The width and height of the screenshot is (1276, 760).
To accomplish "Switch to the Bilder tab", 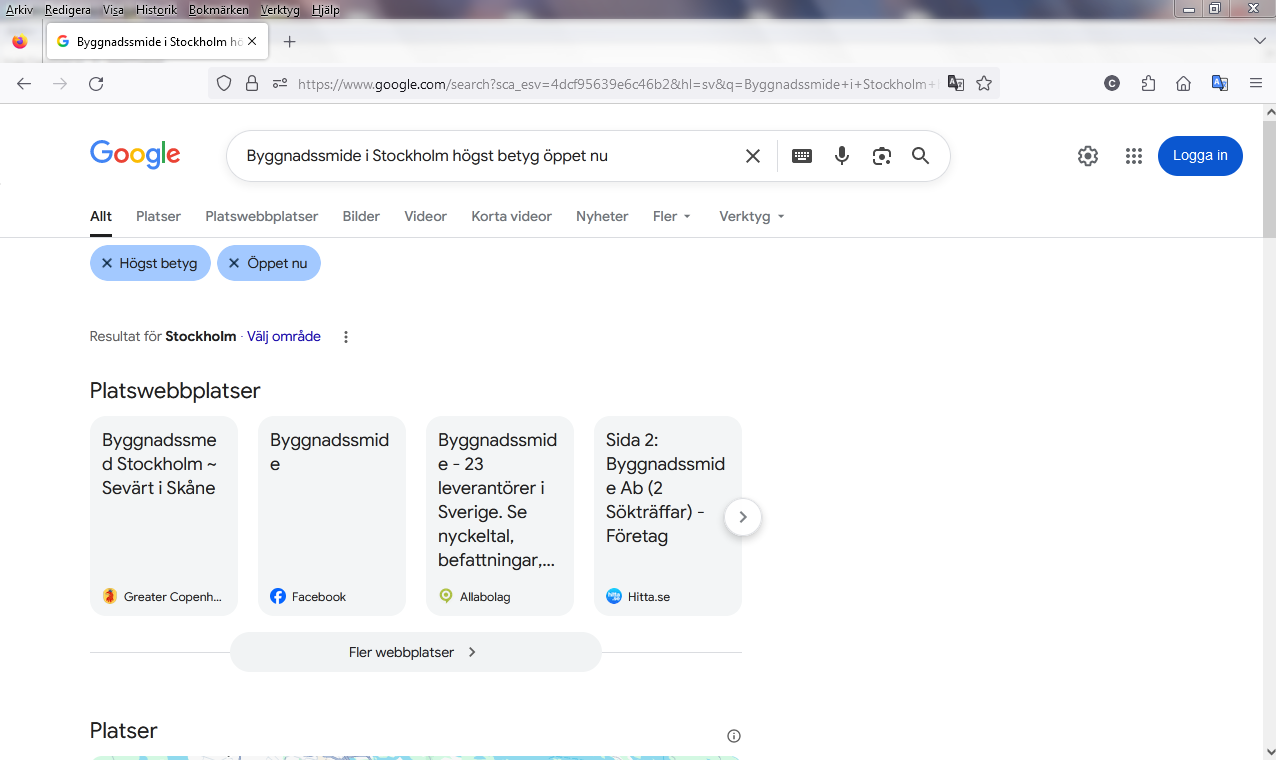I will pyautogui.click(x=361, y=216).
